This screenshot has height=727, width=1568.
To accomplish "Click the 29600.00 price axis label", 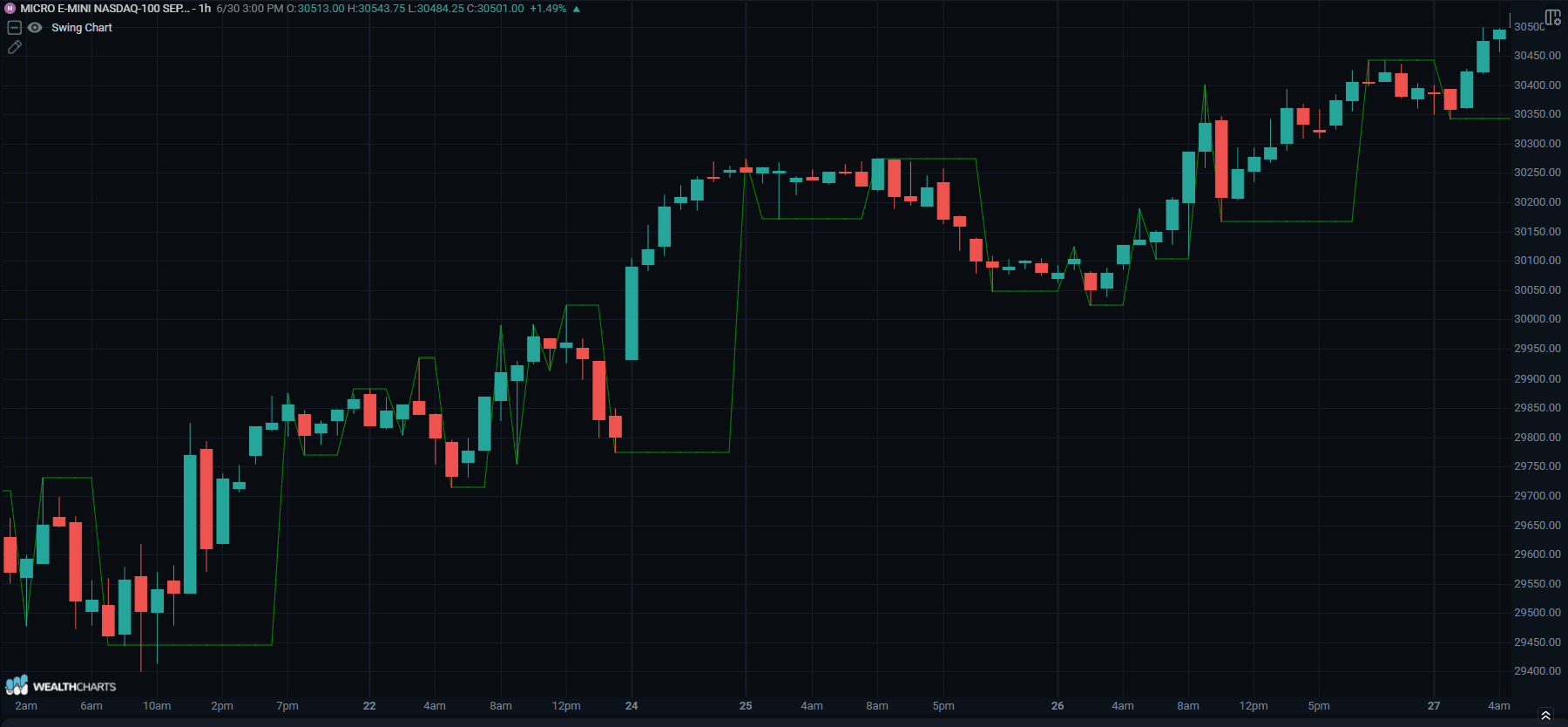I will tap(1538, 554).
